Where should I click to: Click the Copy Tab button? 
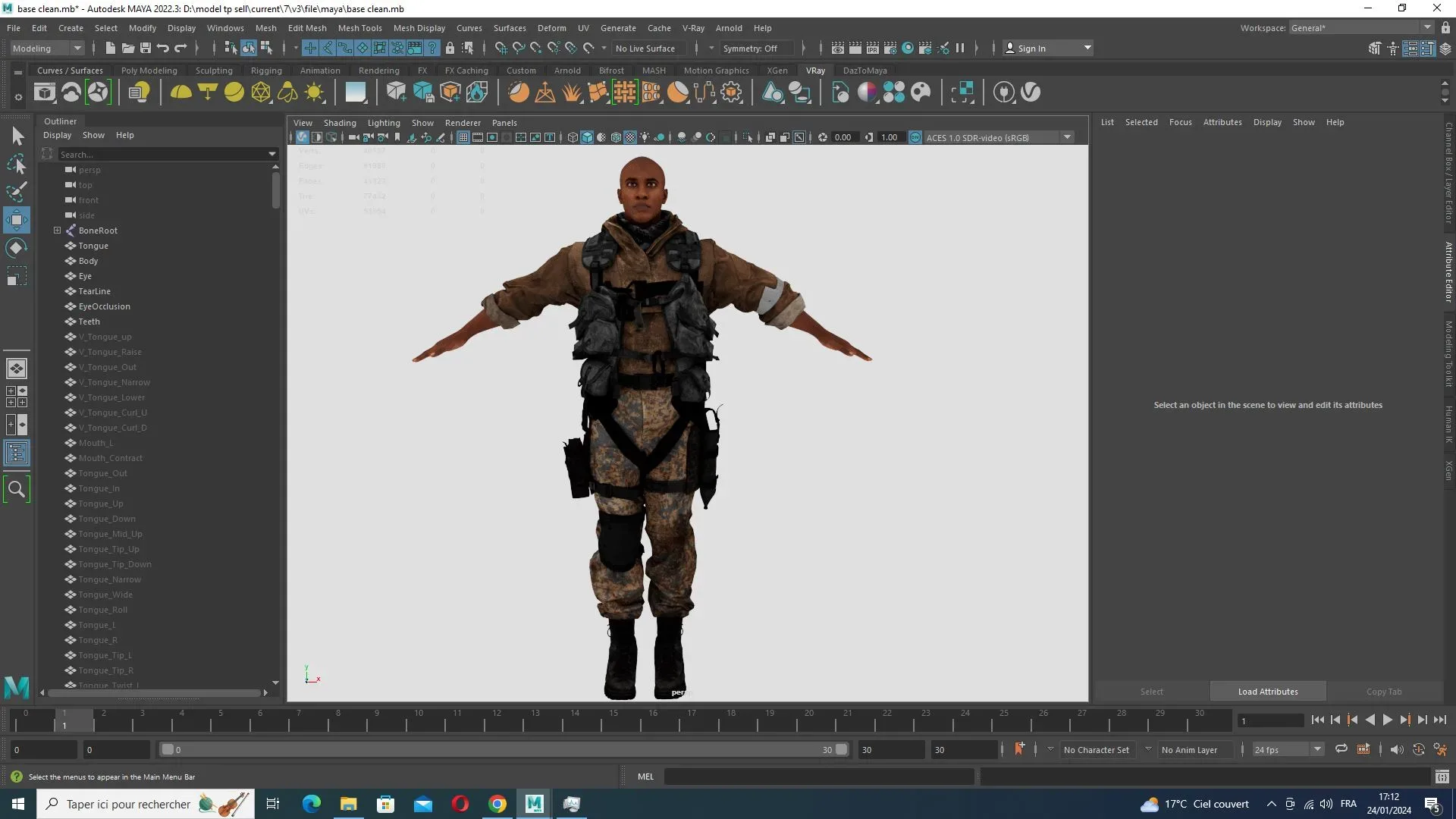click(x=1383, y=691)
